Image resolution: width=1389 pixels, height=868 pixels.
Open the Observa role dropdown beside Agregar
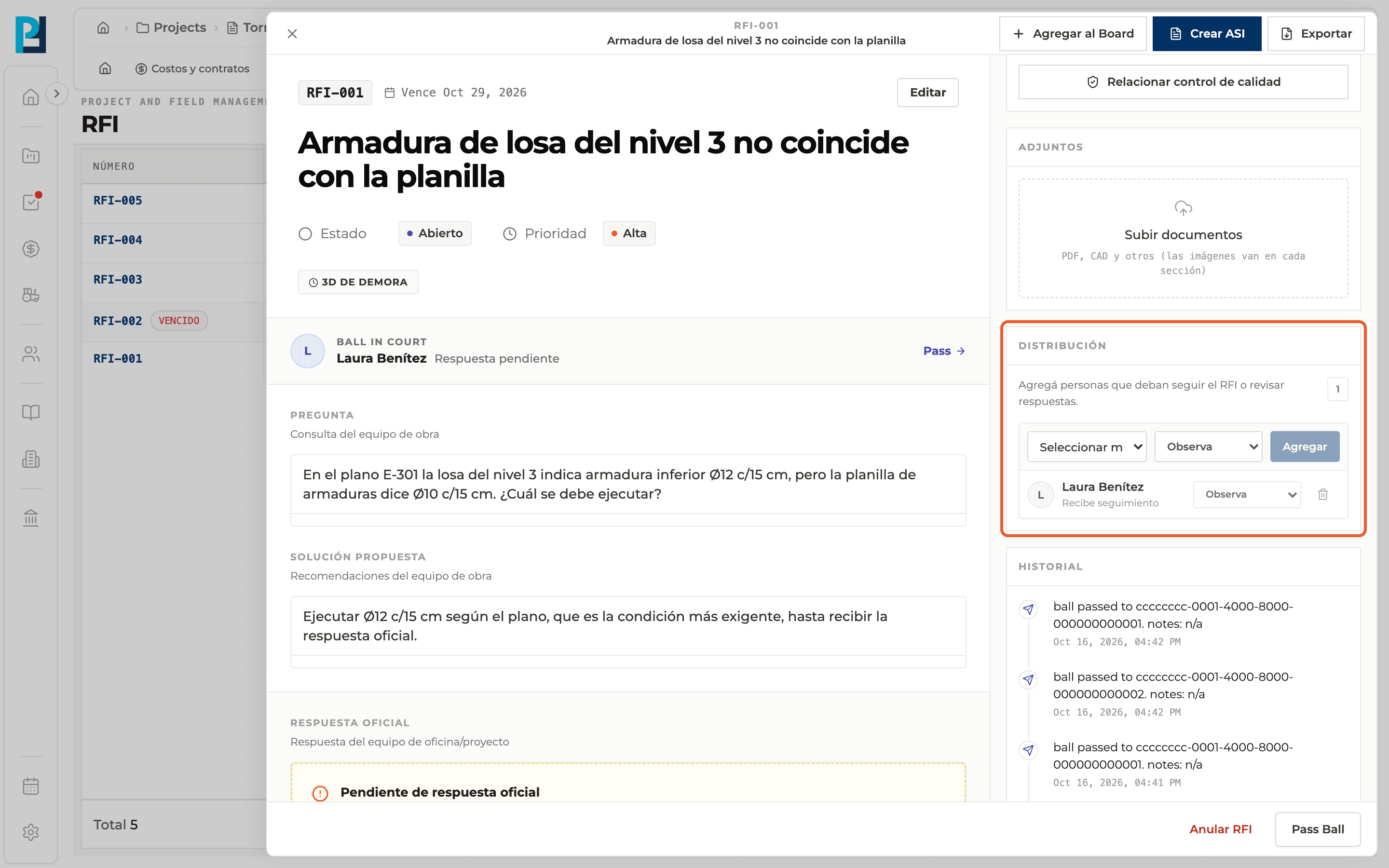coord(1208,447)
